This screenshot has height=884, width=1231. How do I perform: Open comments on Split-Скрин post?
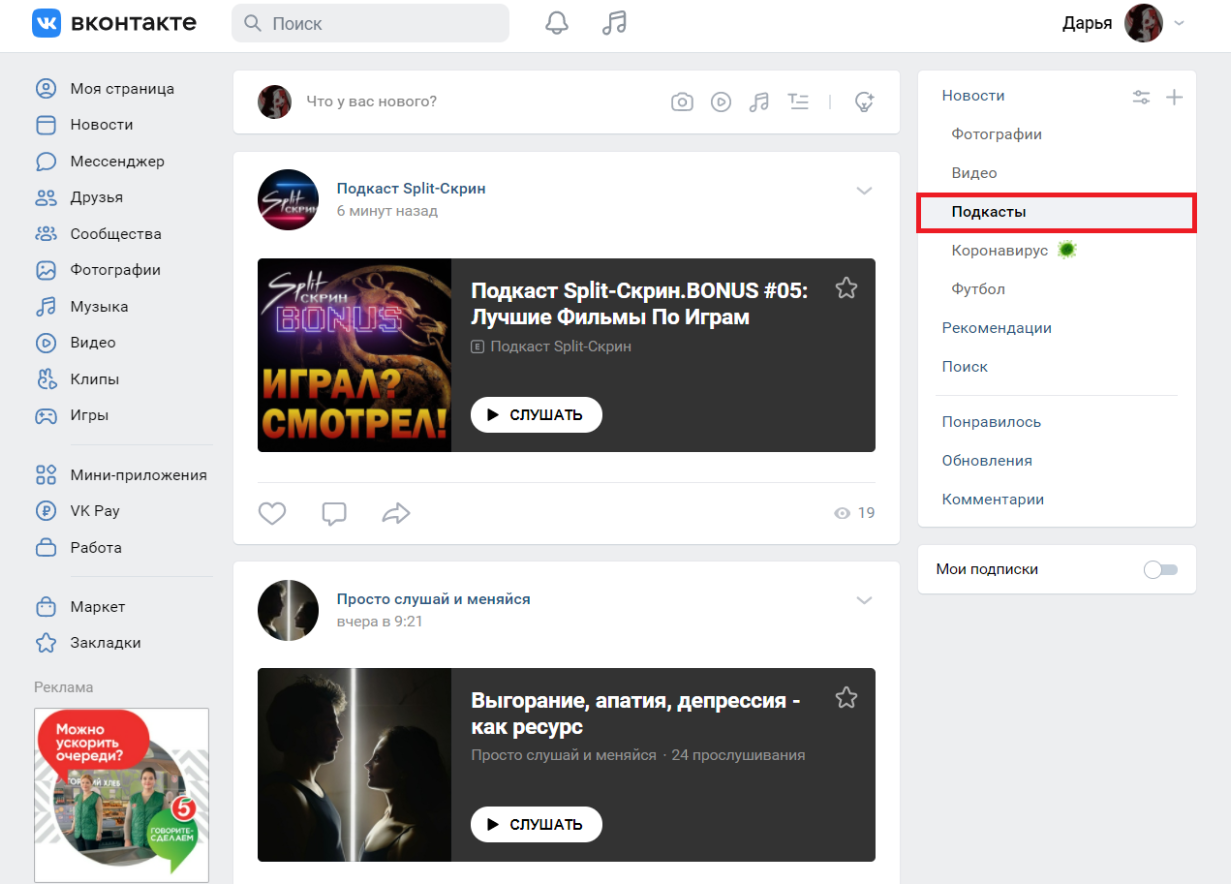pos(334,514)
